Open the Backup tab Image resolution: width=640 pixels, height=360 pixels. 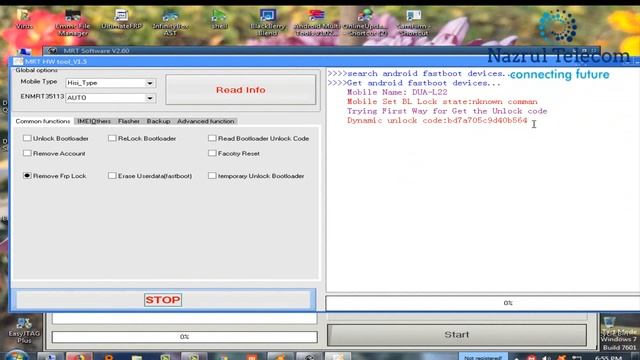pyautogui.click(x=158, y=121)
